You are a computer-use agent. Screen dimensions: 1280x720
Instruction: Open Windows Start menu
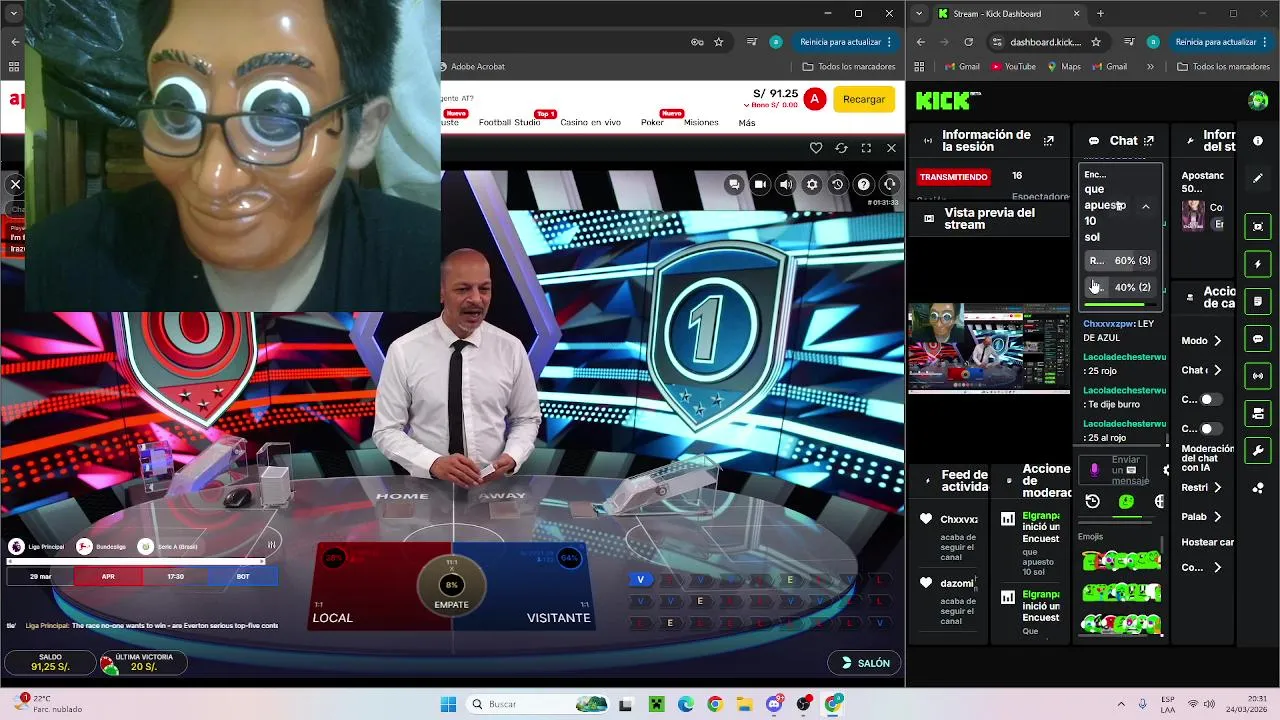point(449,704)
